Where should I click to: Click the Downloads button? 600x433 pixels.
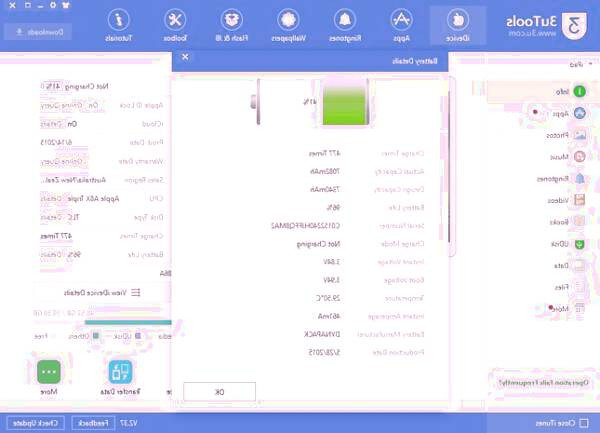click(38, 32)
